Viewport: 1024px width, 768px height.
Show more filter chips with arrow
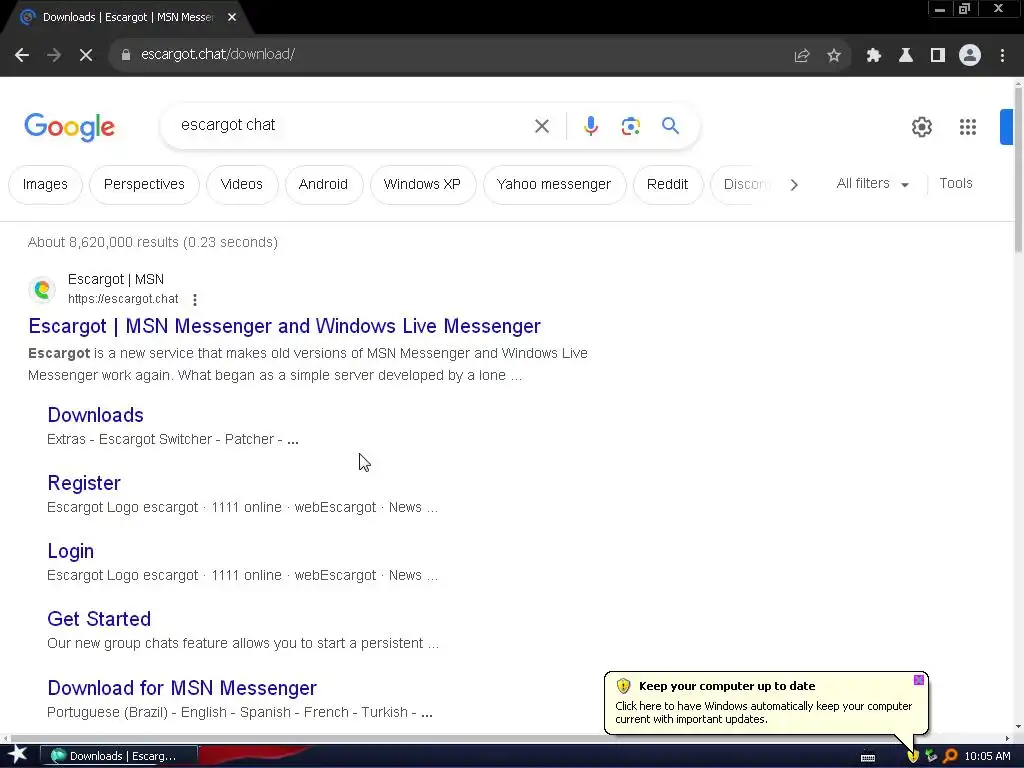pos(793,185)
